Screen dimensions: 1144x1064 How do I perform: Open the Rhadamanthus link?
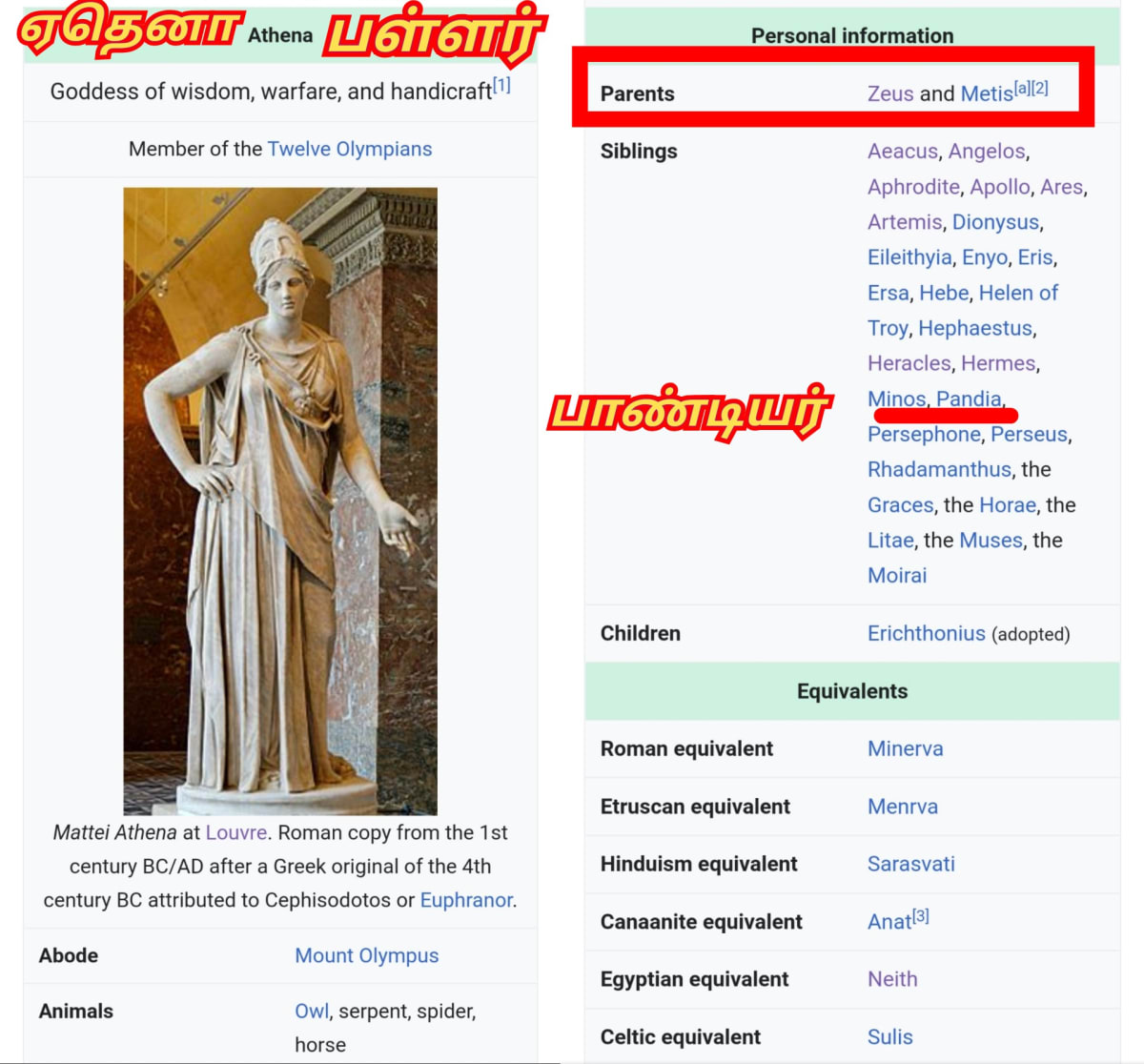(939, 469)
